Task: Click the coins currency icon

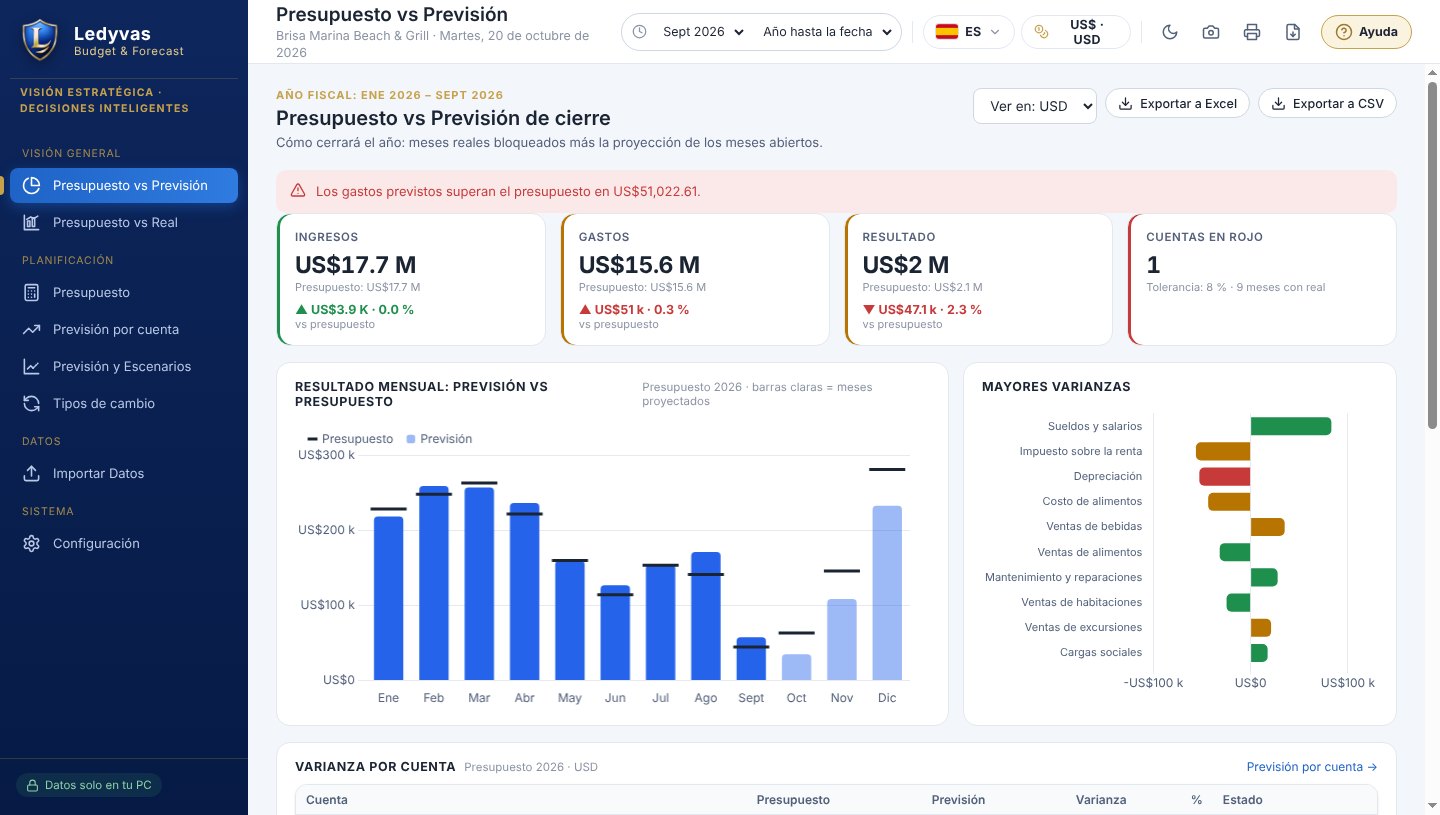Action: click(x=1042, y=32)
